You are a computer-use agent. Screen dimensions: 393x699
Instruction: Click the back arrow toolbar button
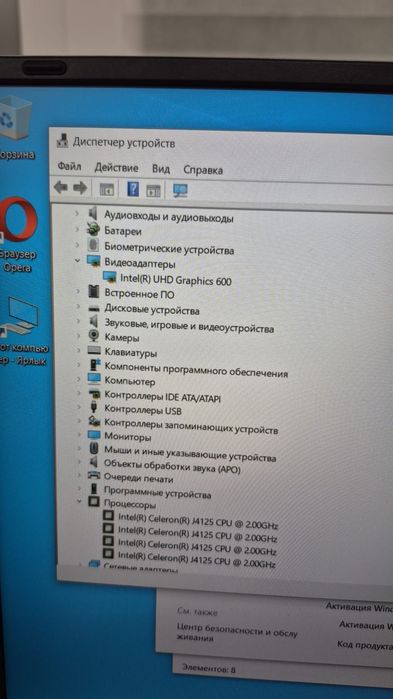(61, 188)
